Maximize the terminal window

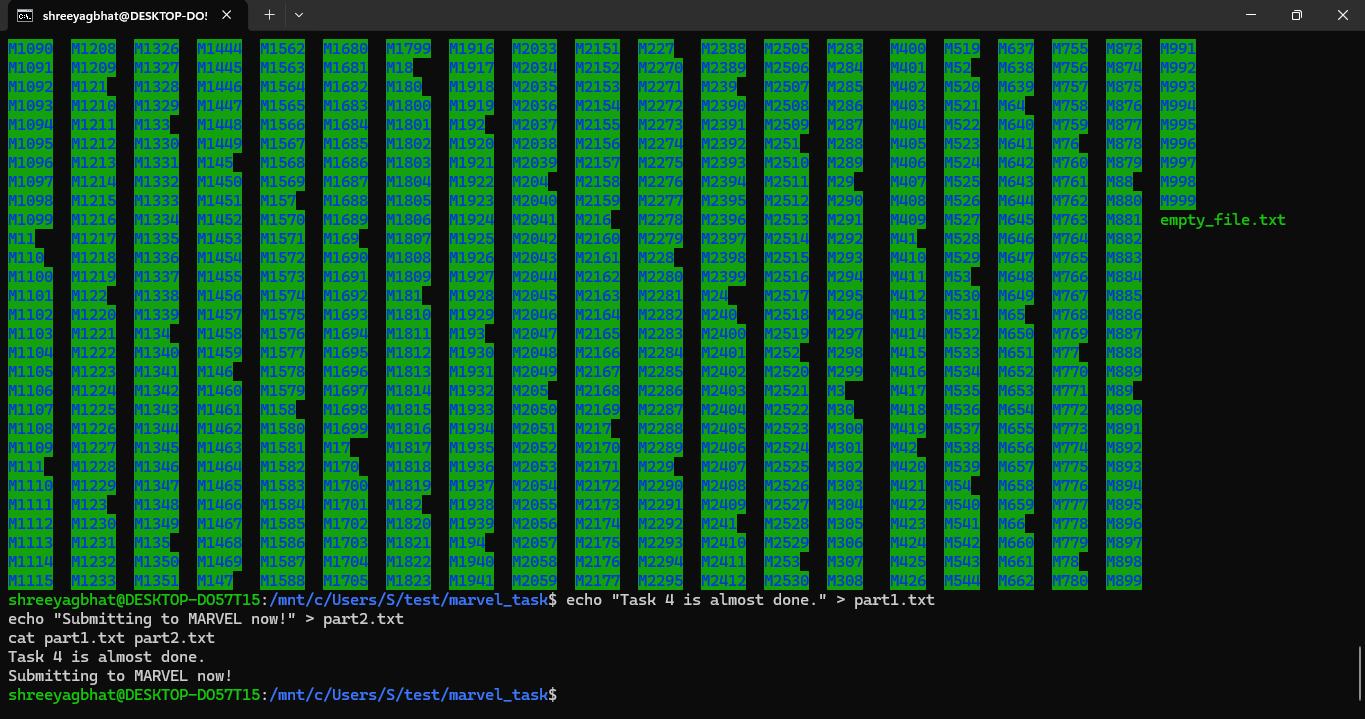(x=1296, y=15)
